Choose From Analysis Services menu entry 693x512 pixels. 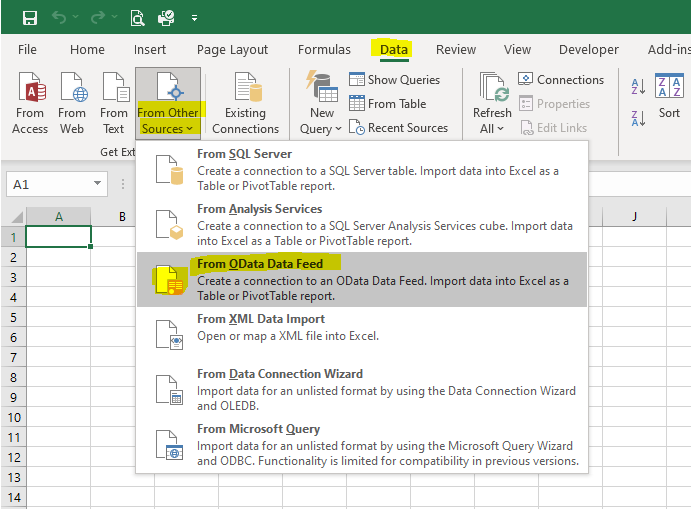point(362,225)
